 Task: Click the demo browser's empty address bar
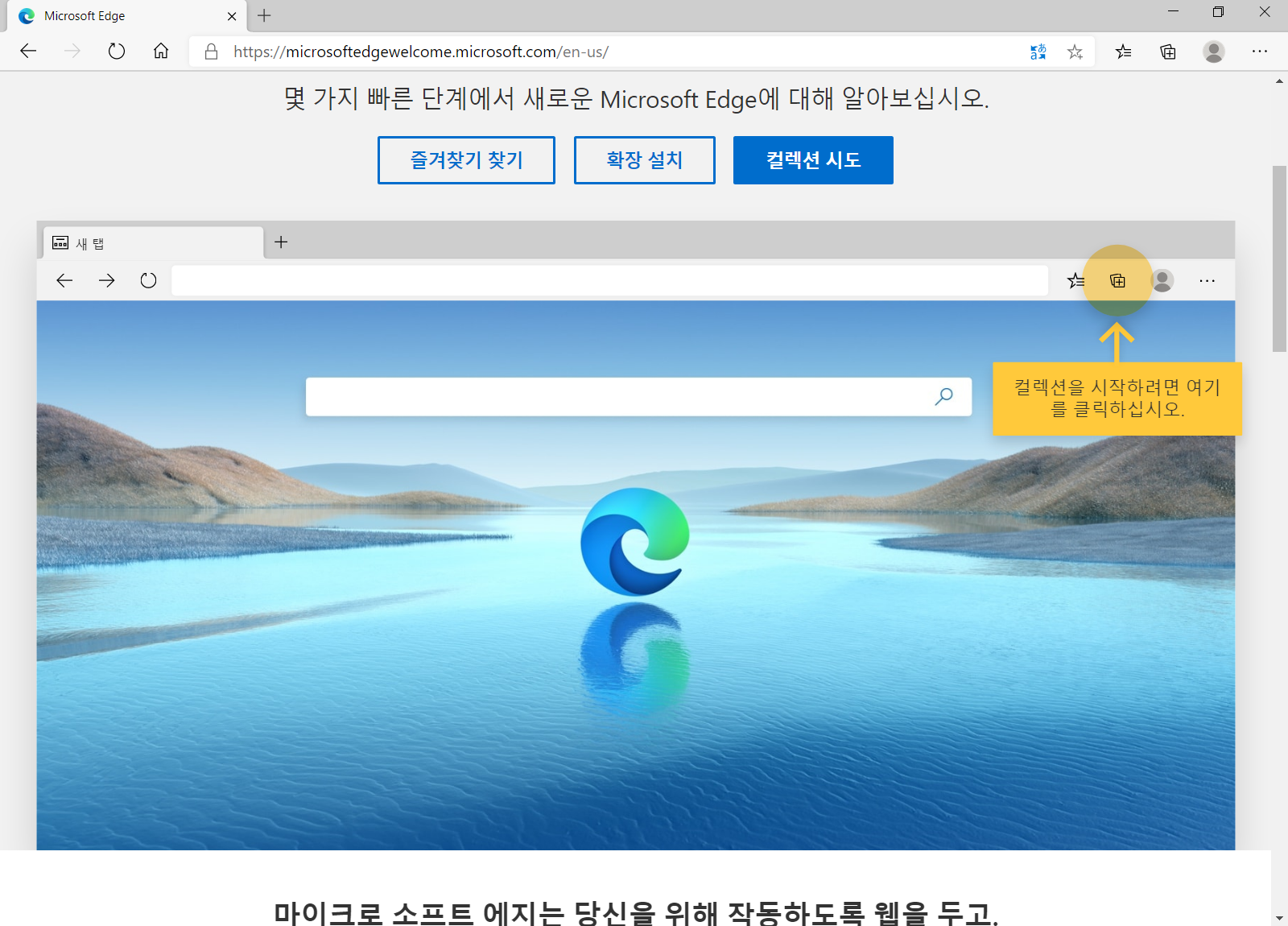coord(609,280)
